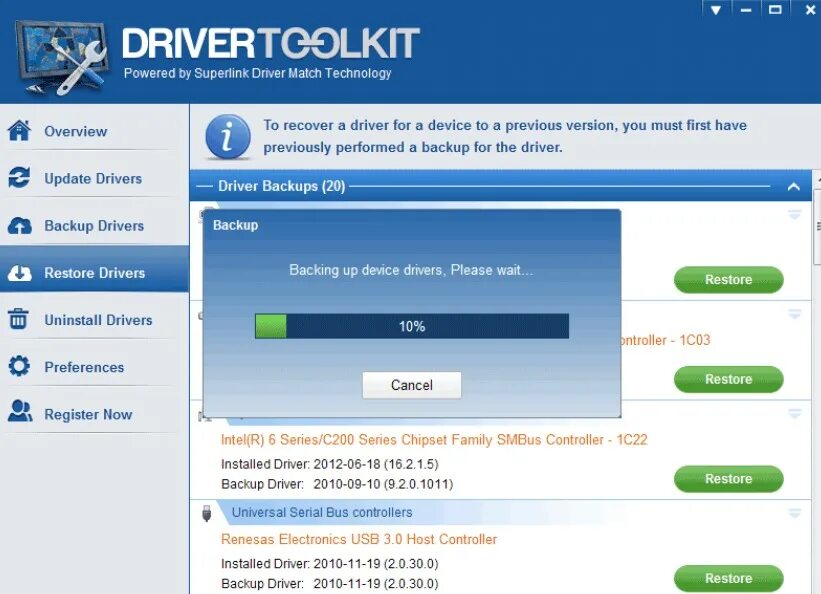This screenshot has width=821, height=594.
Task: Click the Backup dialog title bar
Action: [x=412, y=225]
